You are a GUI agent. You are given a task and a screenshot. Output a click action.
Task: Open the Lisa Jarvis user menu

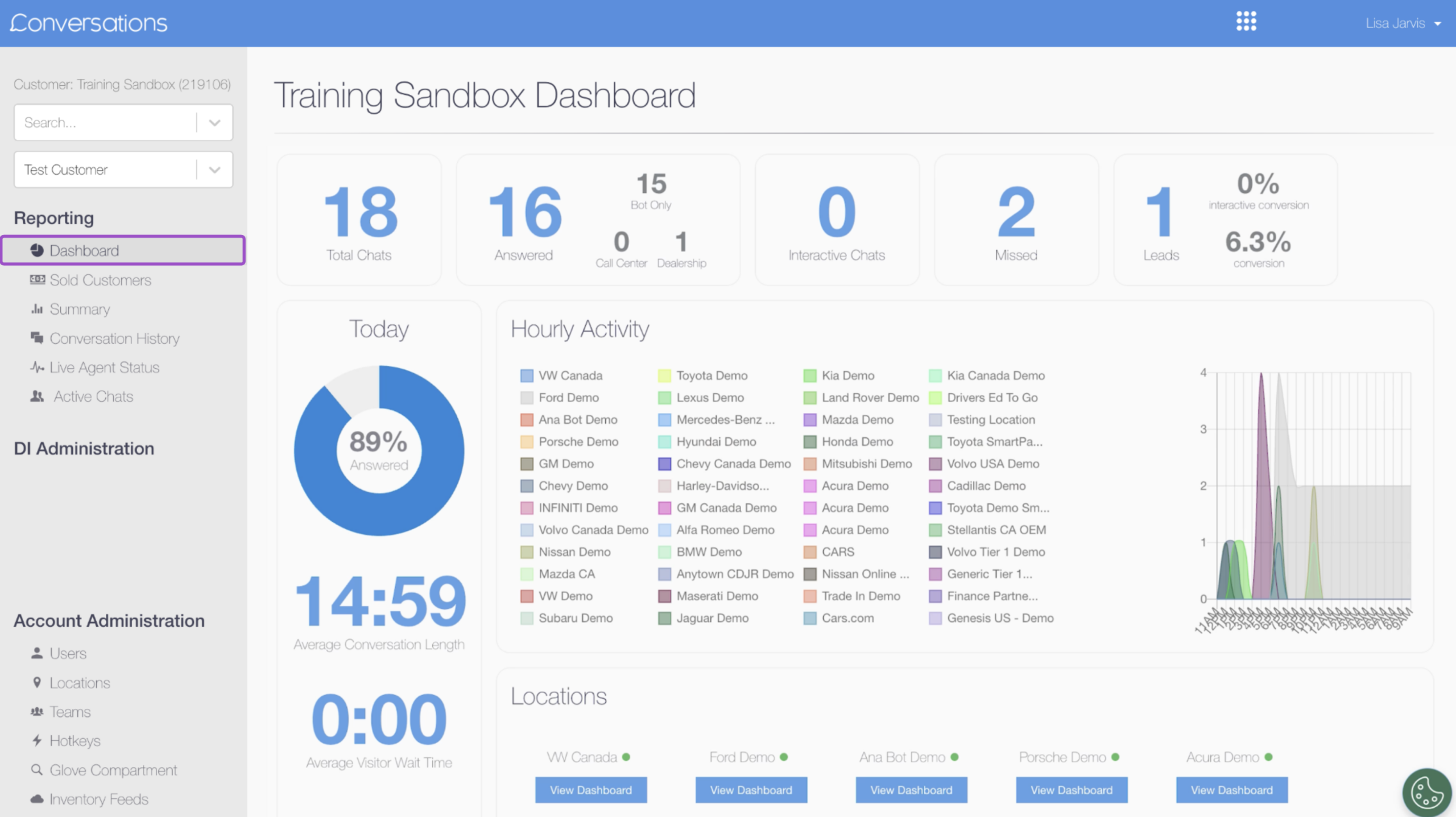tap(1403, 23)
